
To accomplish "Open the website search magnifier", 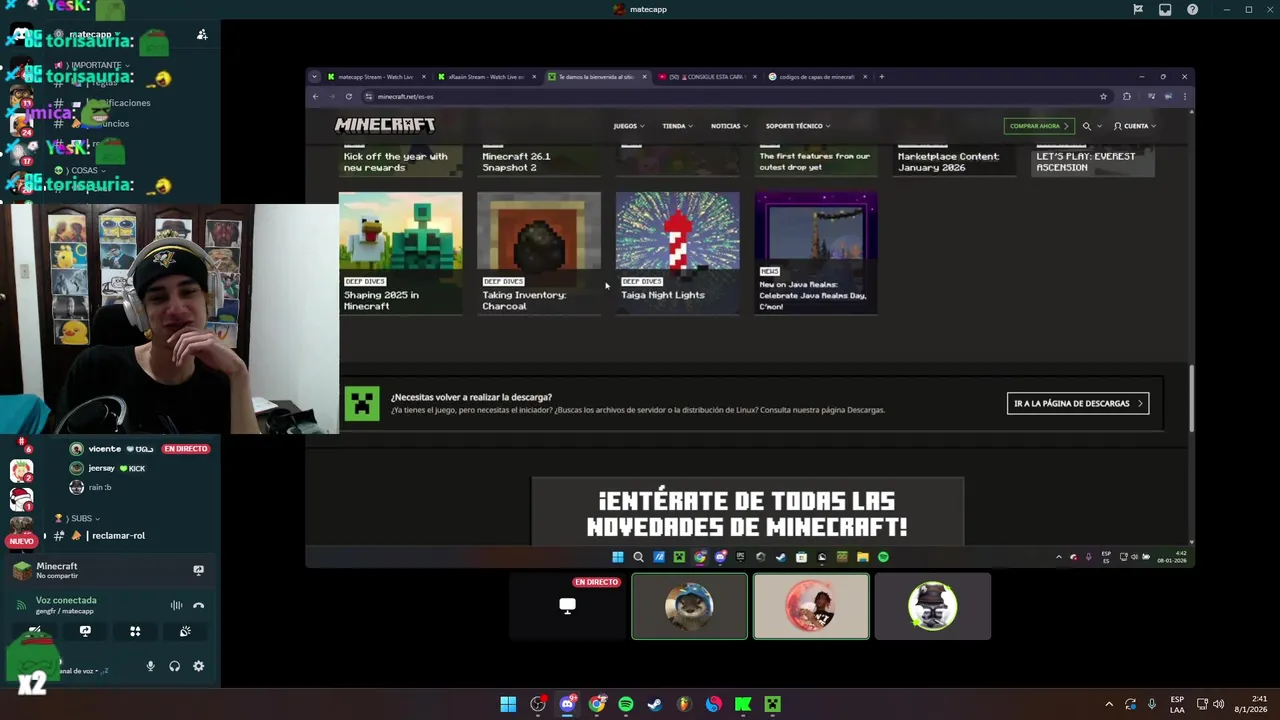I will tap(1087, 126).
